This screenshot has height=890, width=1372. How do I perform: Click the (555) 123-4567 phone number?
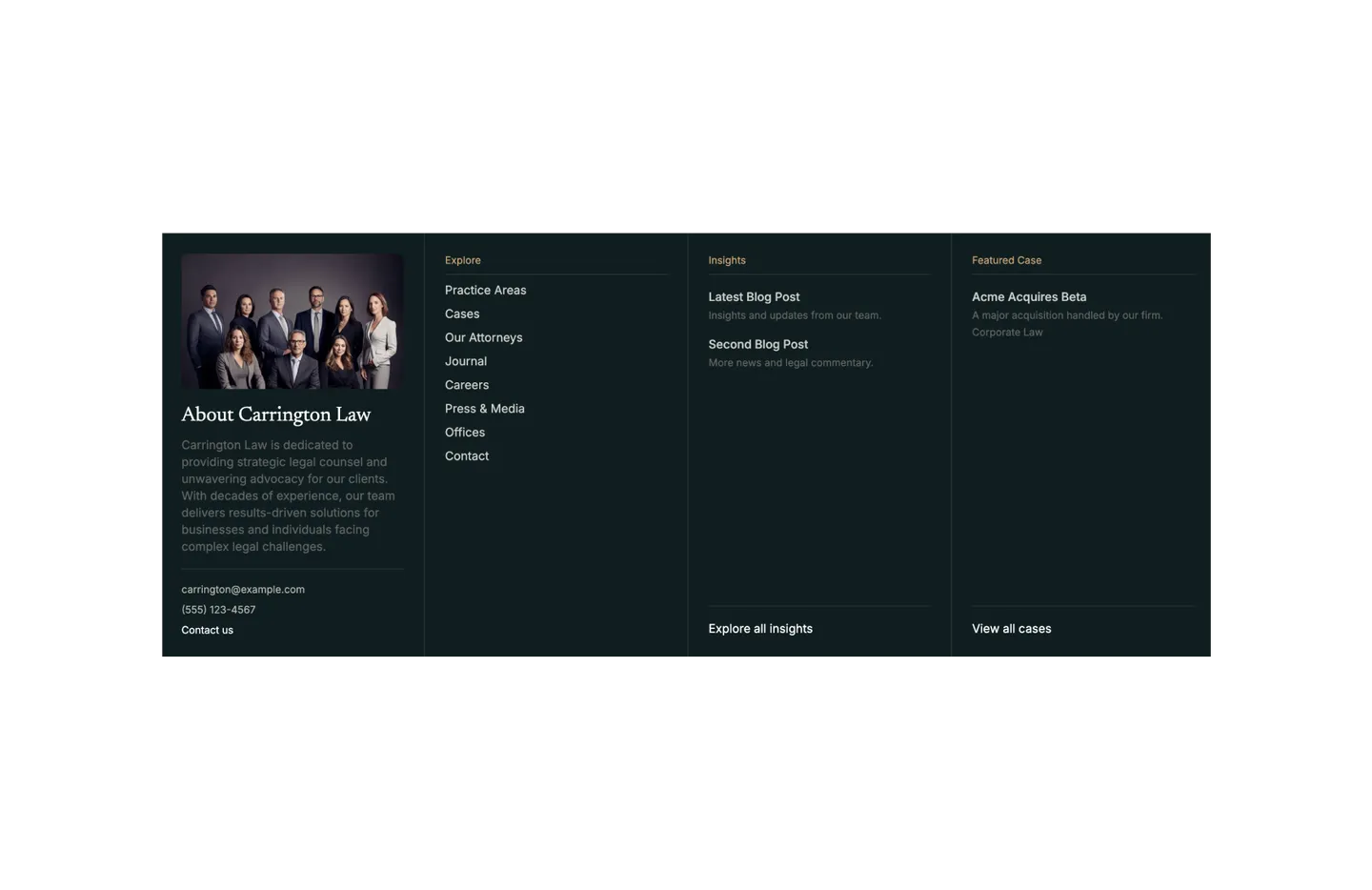click(x=218, y=610)
